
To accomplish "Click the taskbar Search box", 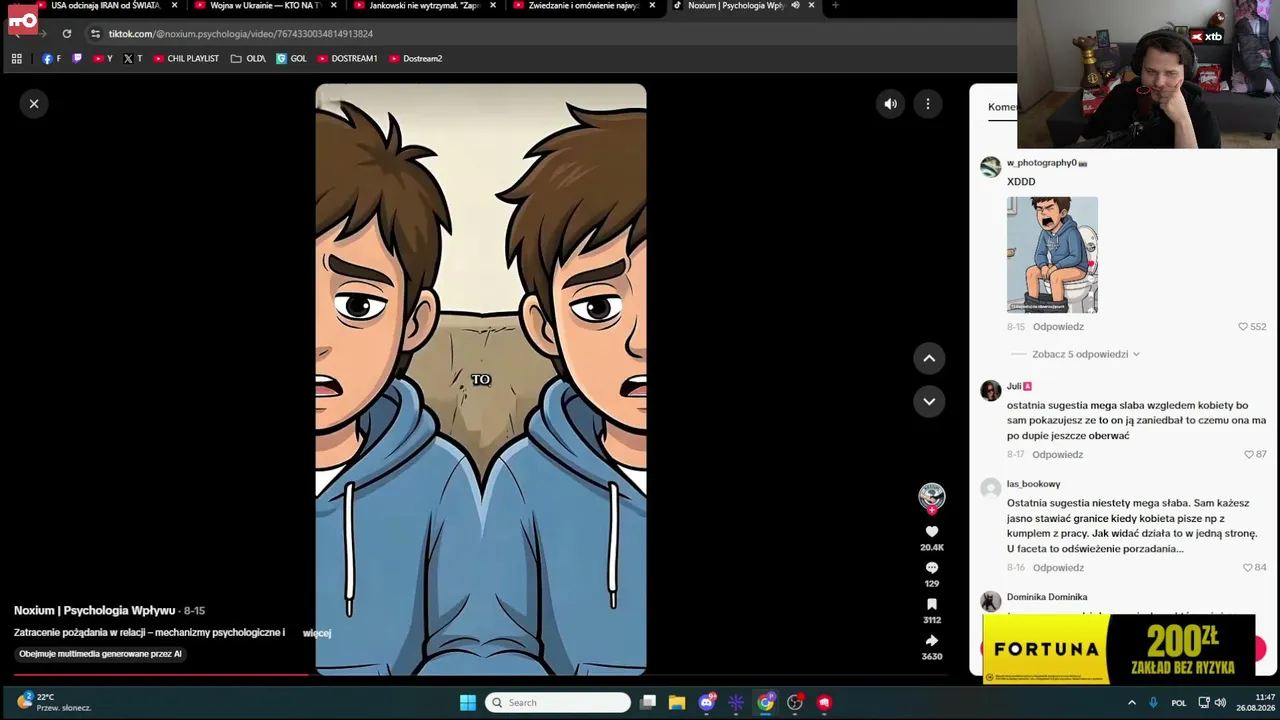I will pos(558,703).
